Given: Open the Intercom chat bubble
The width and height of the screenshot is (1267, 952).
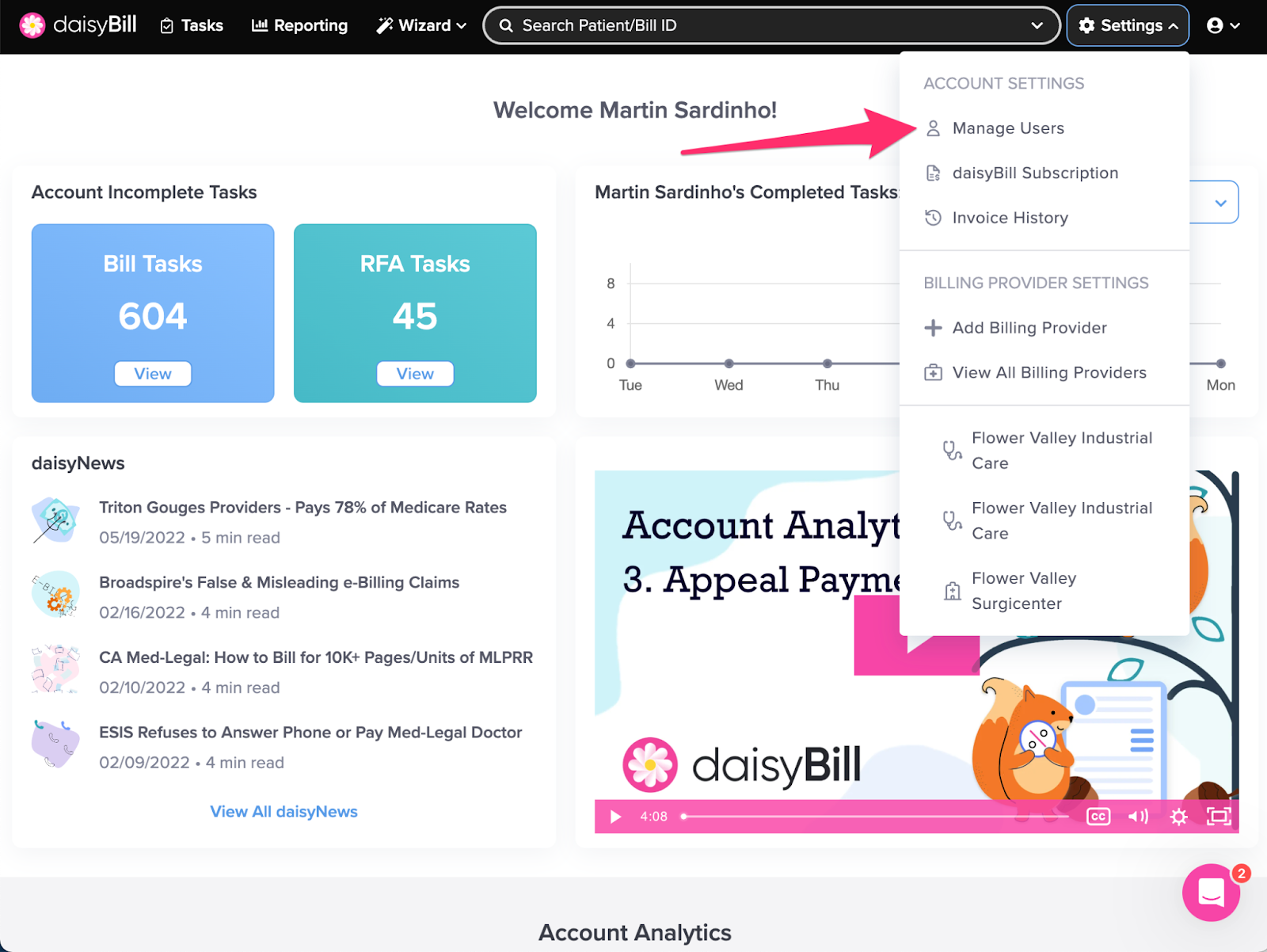Looking at the screenshot, I should coord(1210,893).
